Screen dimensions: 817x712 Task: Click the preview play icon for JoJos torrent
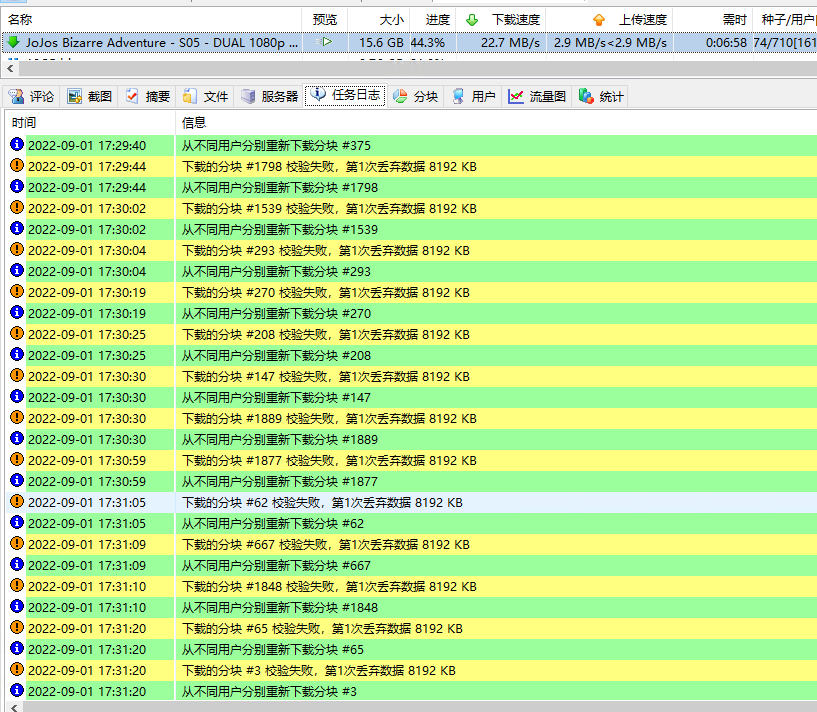coord(326,42)
